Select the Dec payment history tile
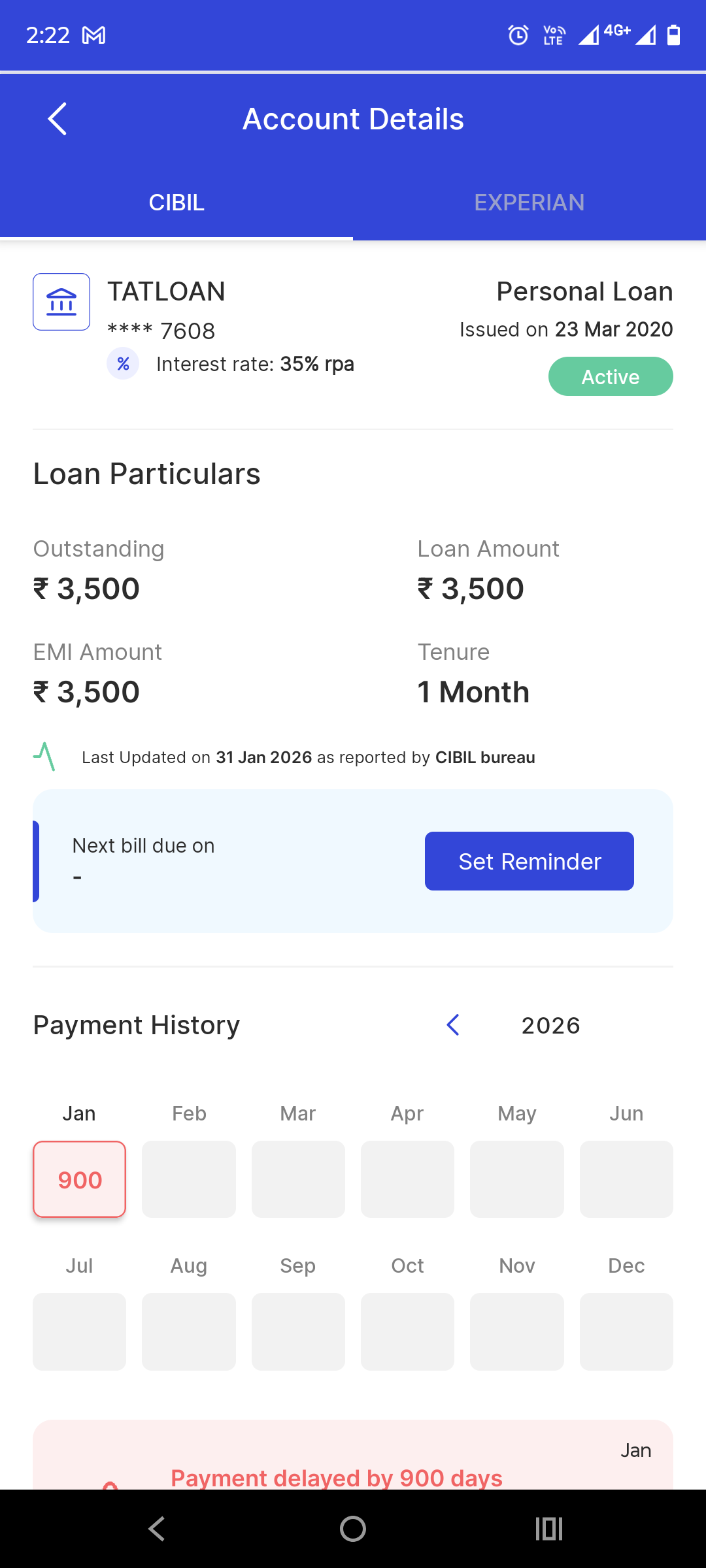 pos(626,1331)
